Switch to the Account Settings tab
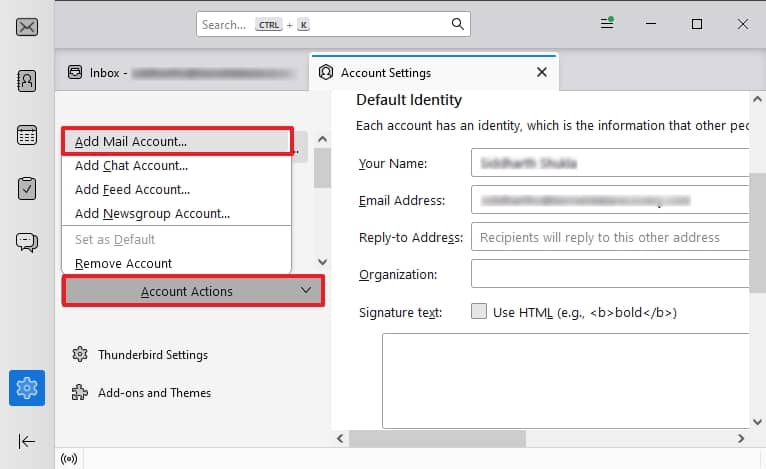Viewport: 766px width, 469px height. pyautogui.click(x=434, y=73)
